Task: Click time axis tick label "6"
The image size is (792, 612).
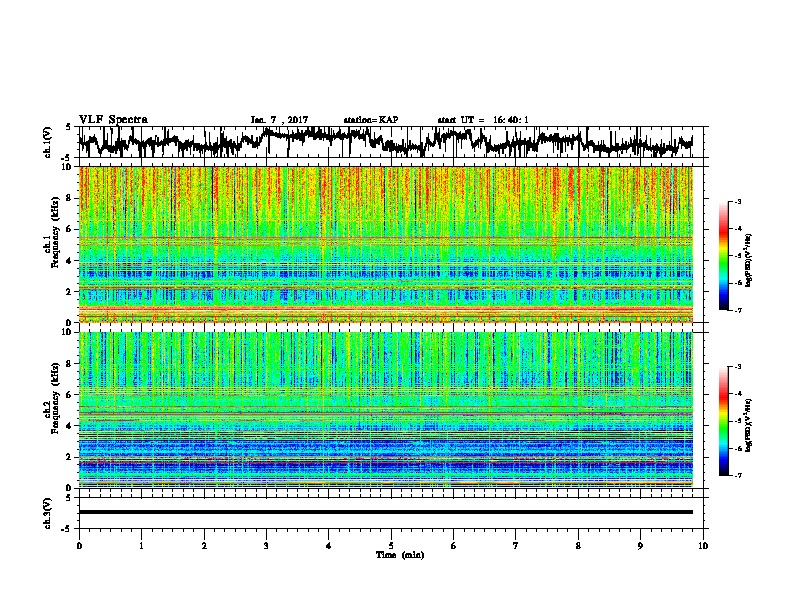Action: (454, 546)
